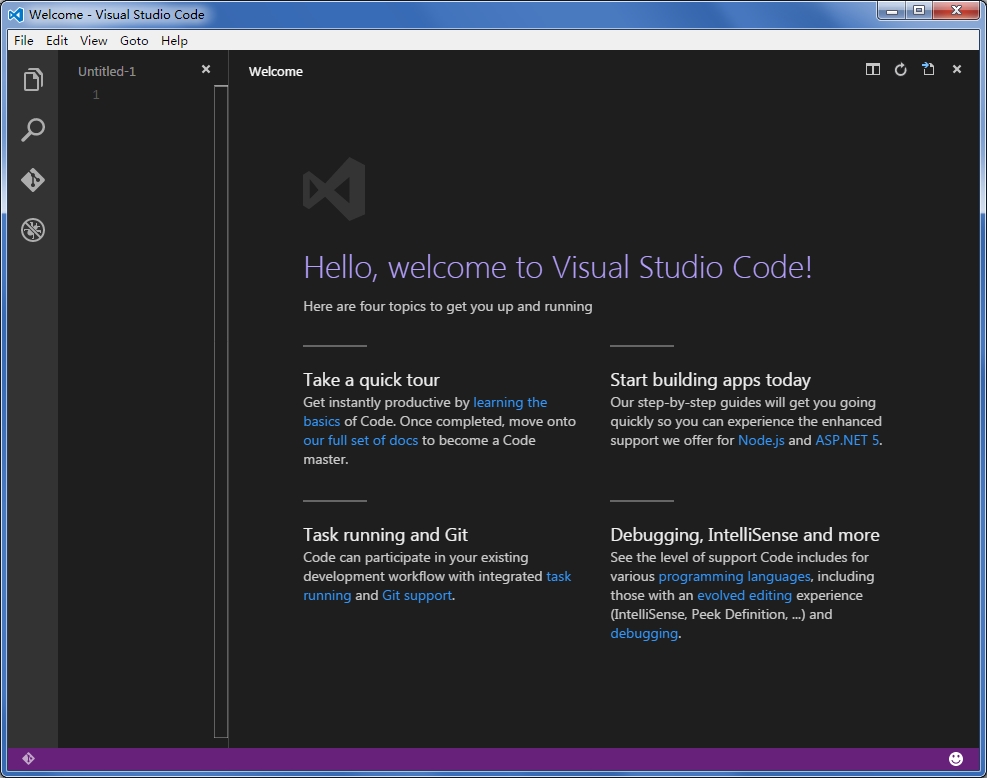
Task: Open the File menu
Action: pos(23,40)
